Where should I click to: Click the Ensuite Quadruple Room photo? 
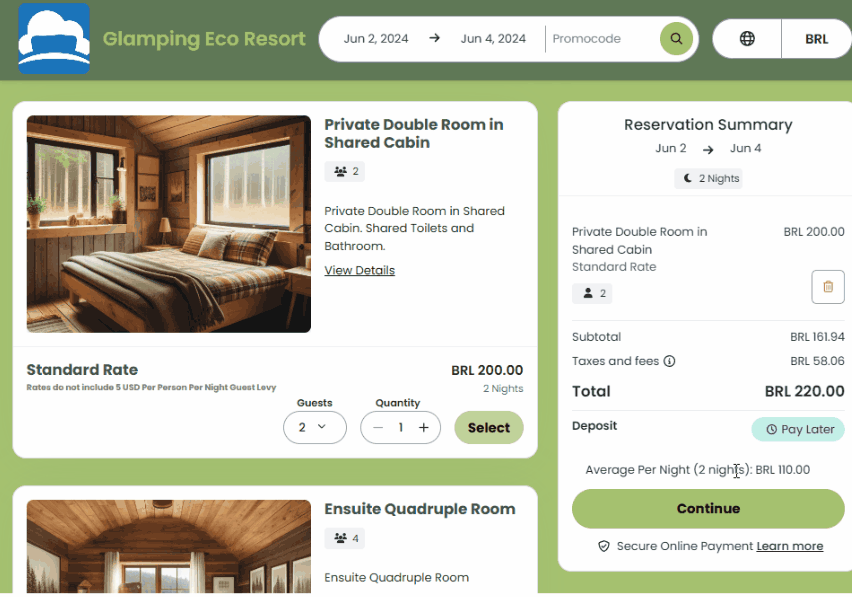(x=169, y=547)
